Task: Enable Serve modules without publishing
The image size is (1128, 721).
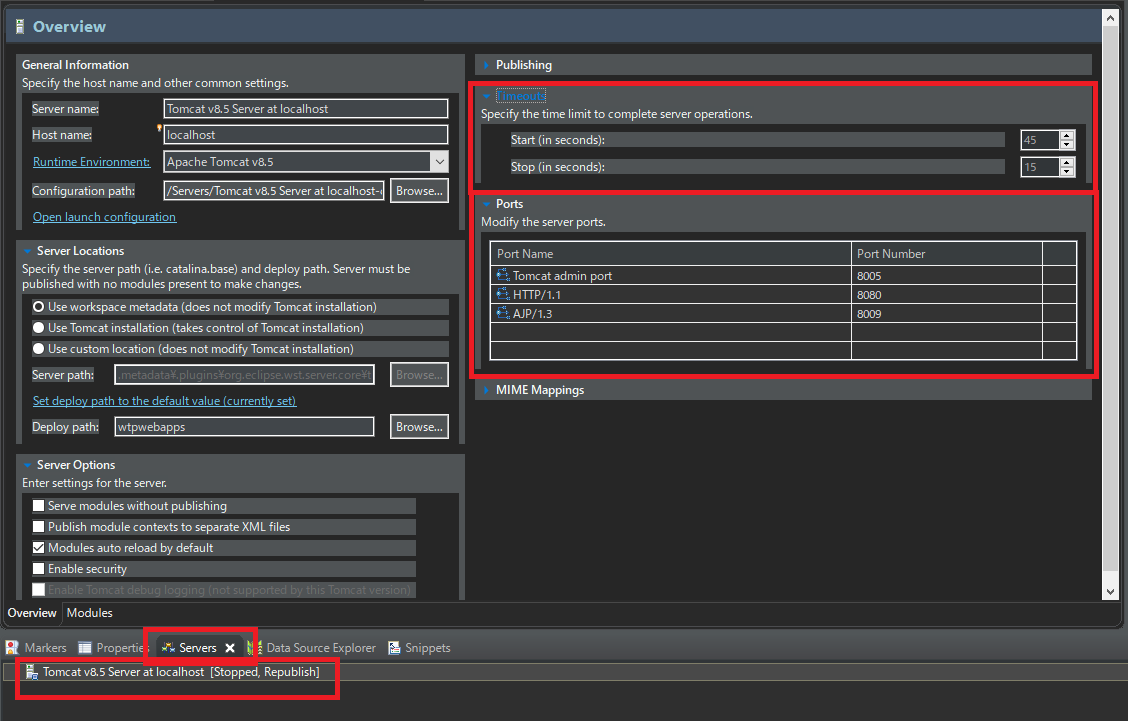Action: pyautogui.click(x=39, y=506)
